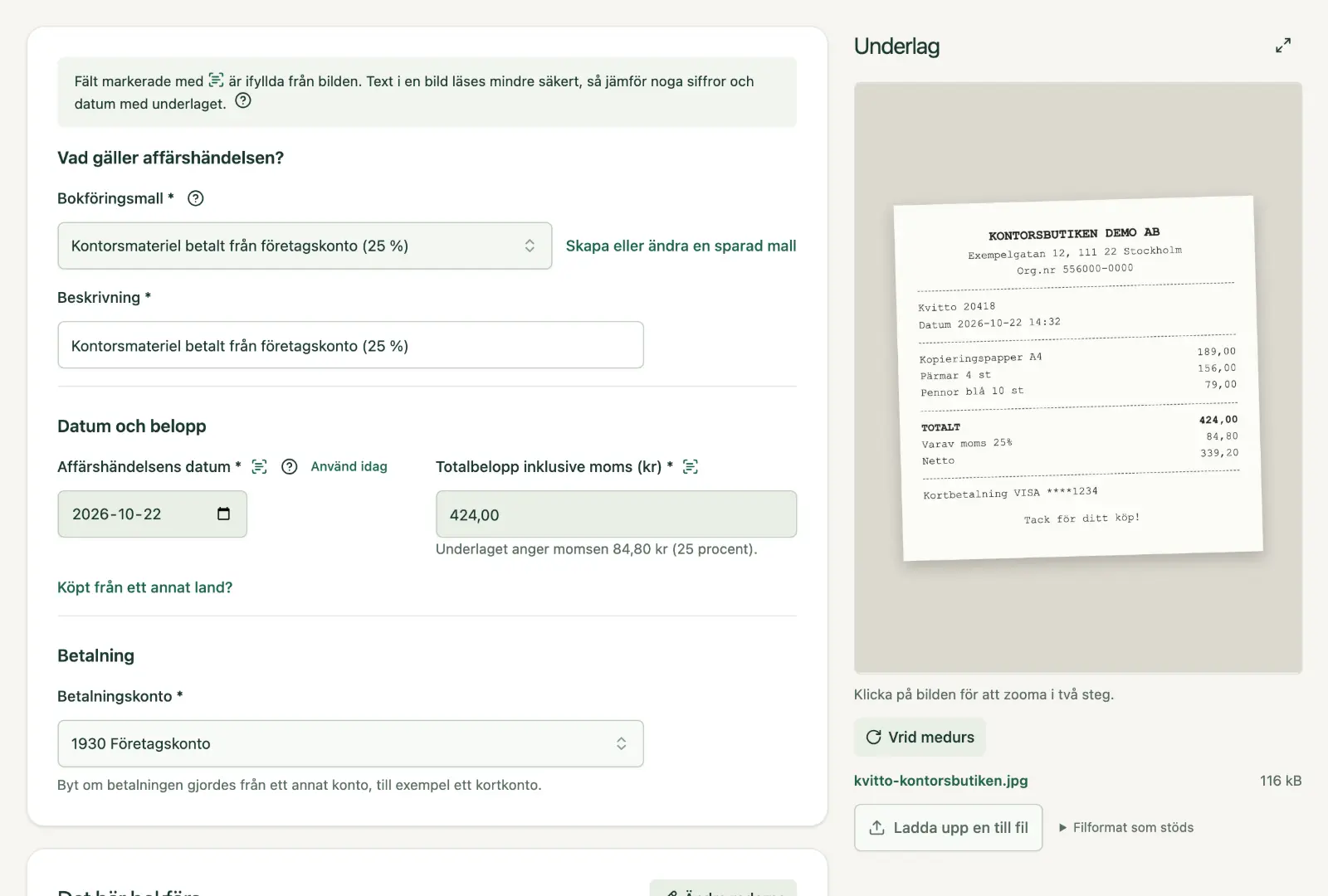1328x896 pixels.
Task: Focus the Beskrivning text field
Action: (x=350, y=345)
